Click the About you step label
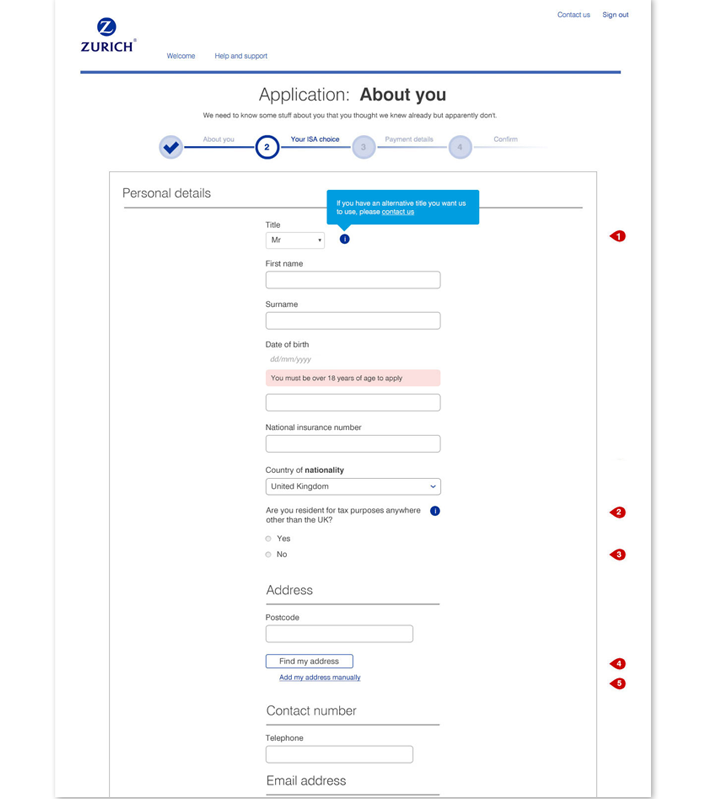The height and width of the screenshot is (799, 707). pos(219,139)
